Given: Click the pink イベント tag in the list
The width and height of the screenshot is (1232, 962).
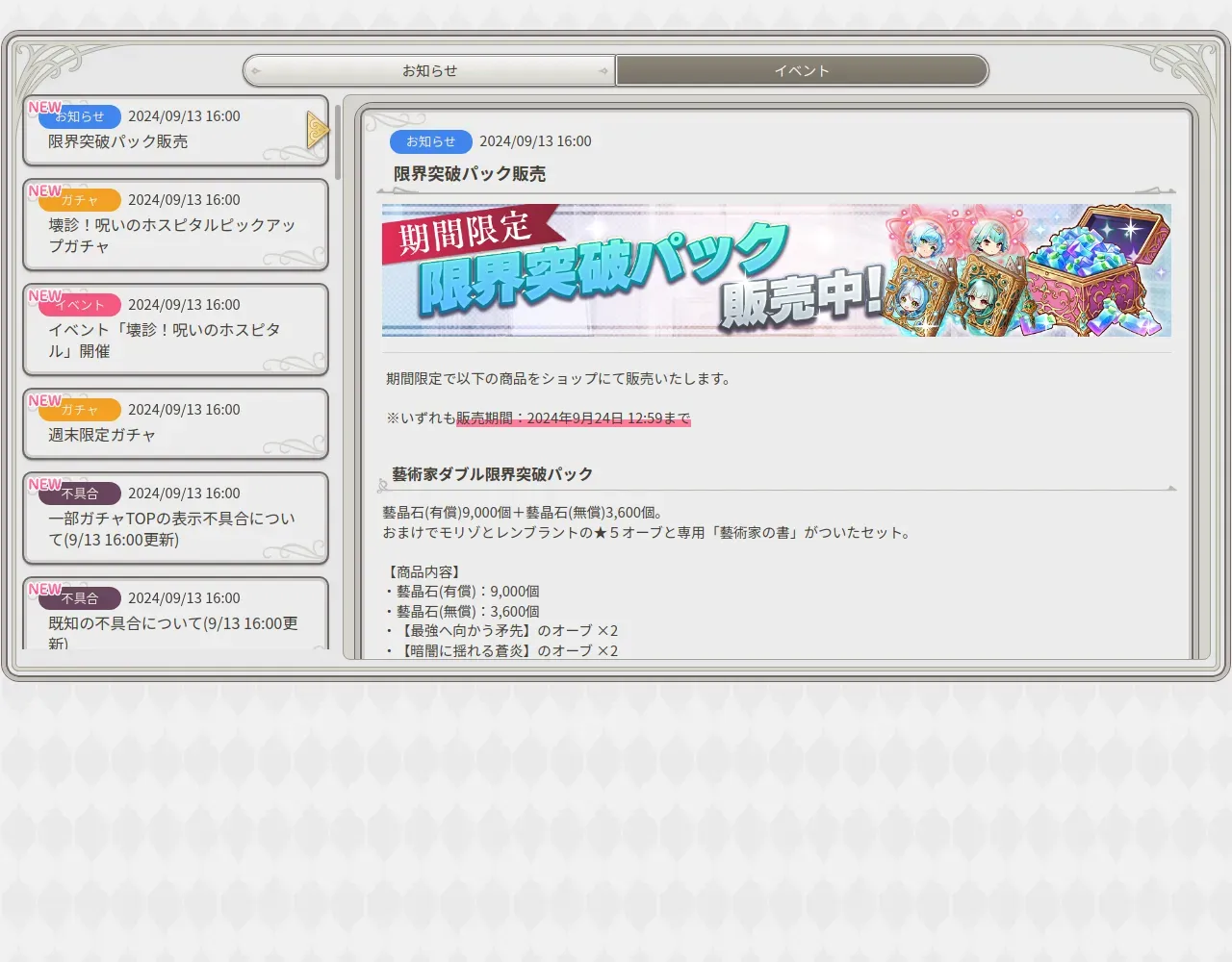Looking at the screenshot, I should point(80,305).
